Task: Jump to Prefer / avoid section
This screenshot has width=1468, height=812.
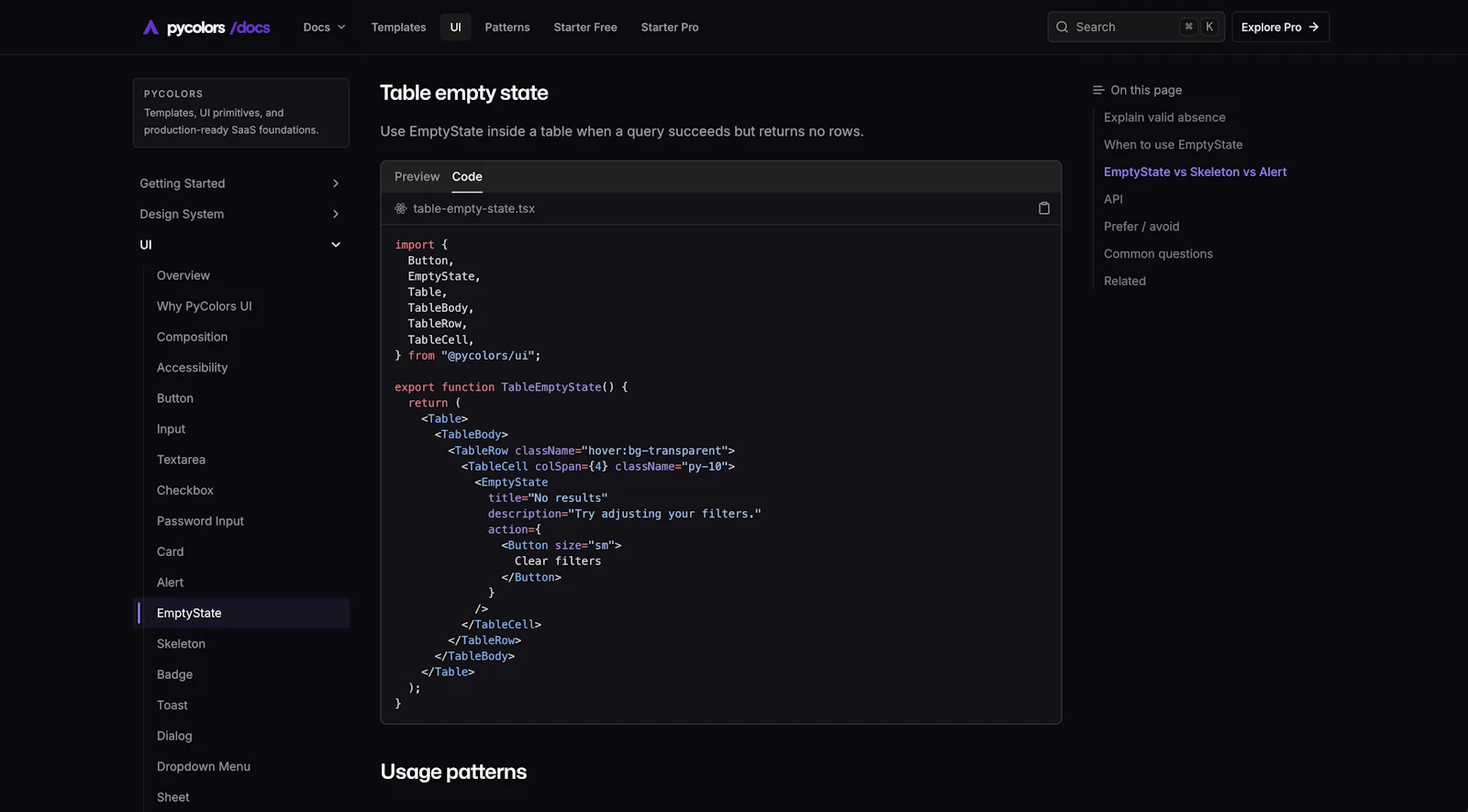Action: tap(1141, 227)
